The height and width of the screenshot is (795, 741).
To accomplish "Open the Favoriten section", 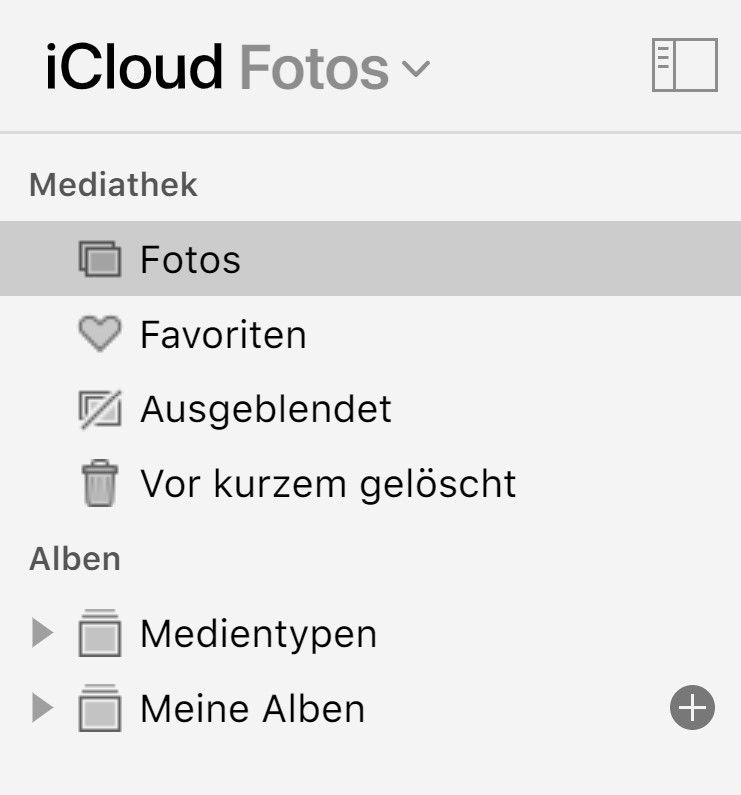I will tap(223, 334).
